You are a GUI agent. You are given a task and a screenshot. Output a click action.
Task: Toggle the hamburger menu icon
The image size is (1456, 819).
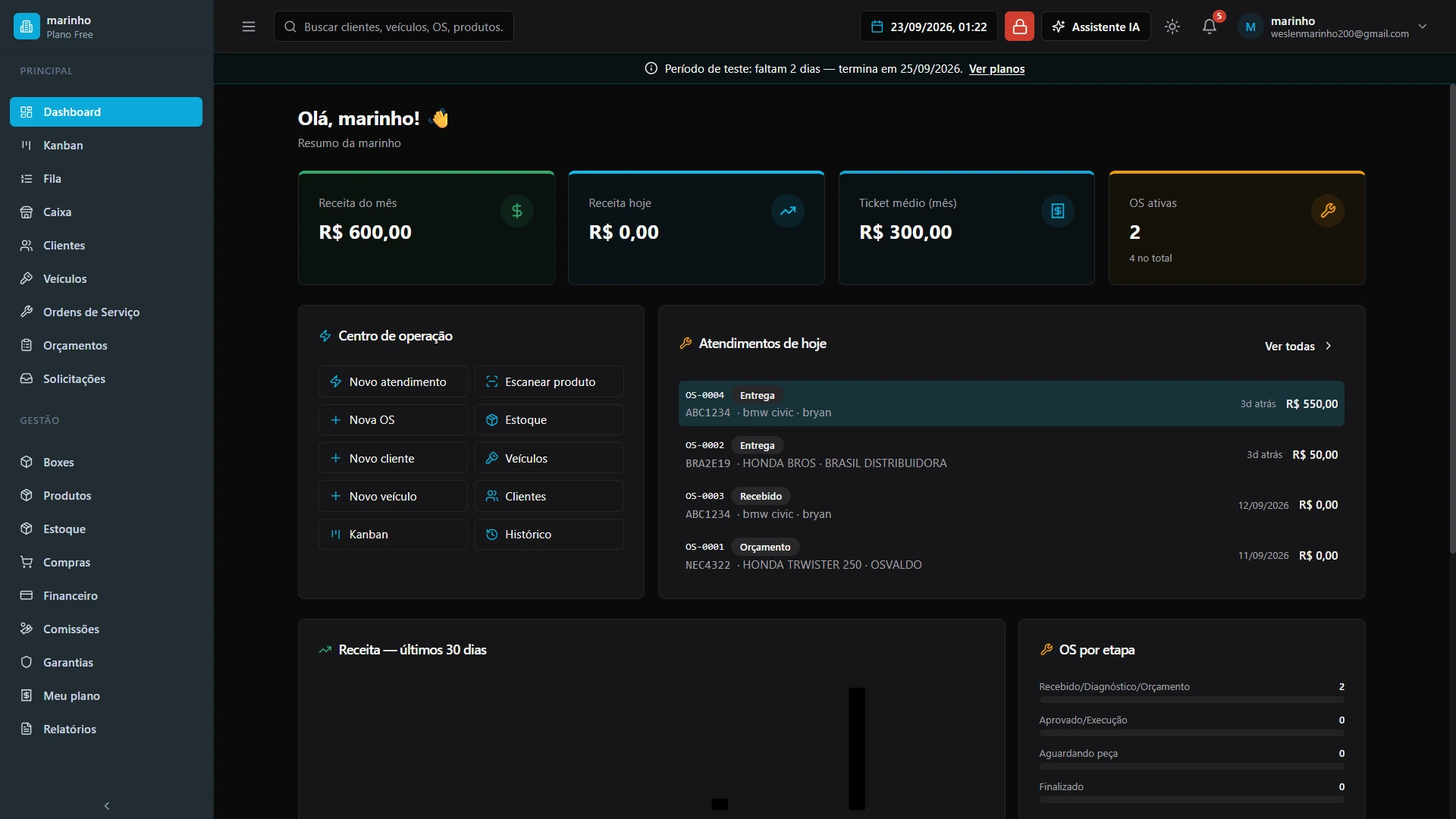point(249,27)
